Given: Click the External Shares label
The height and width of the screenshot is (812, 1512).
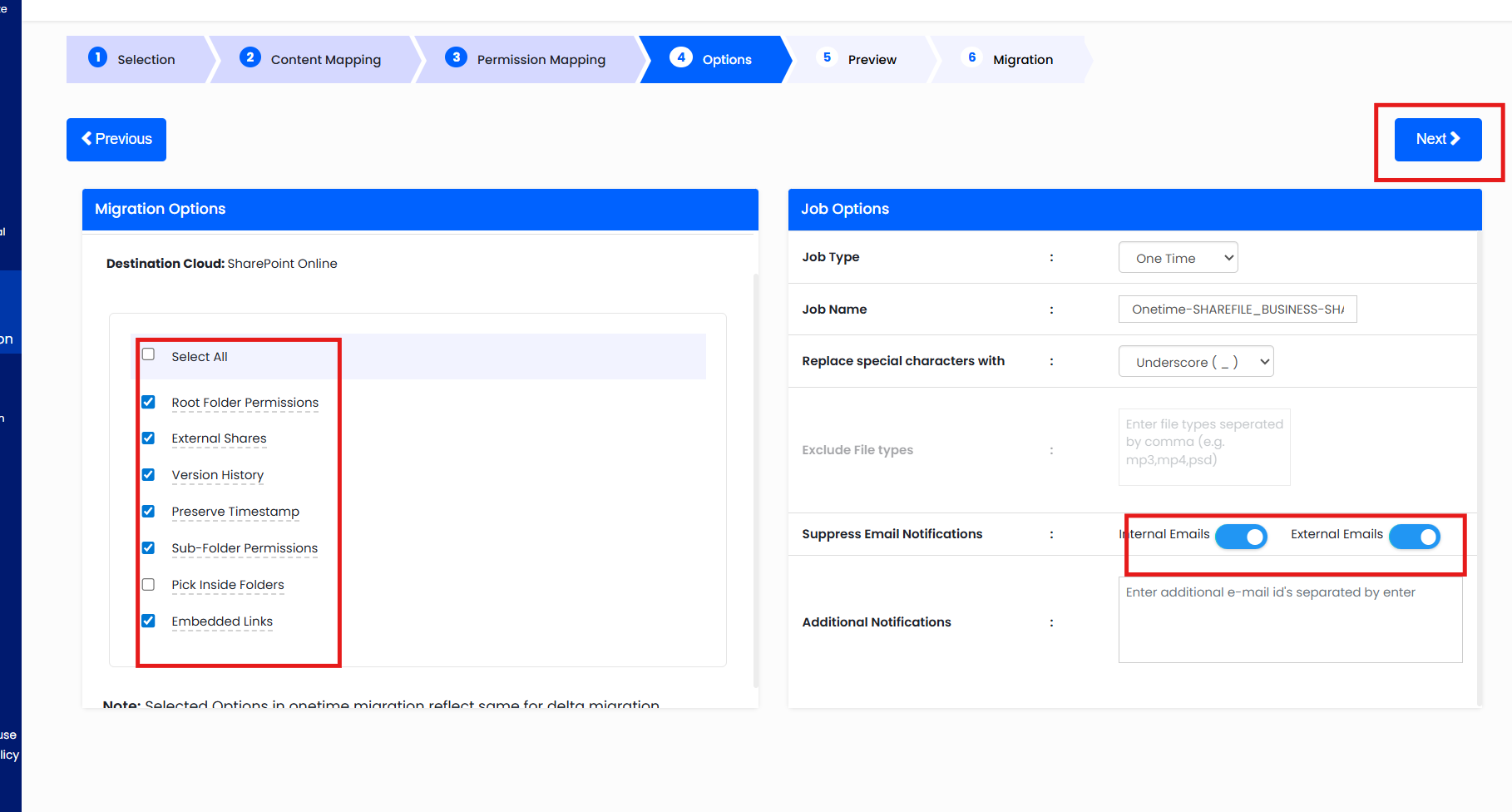Looking at the screenshot, I should point(219,438).
